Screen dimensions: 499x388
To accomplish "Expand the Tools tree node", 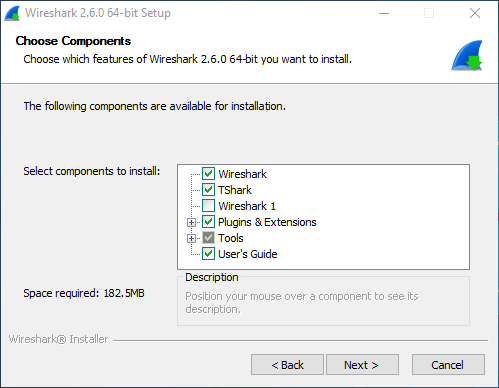I will pos(191,238).
